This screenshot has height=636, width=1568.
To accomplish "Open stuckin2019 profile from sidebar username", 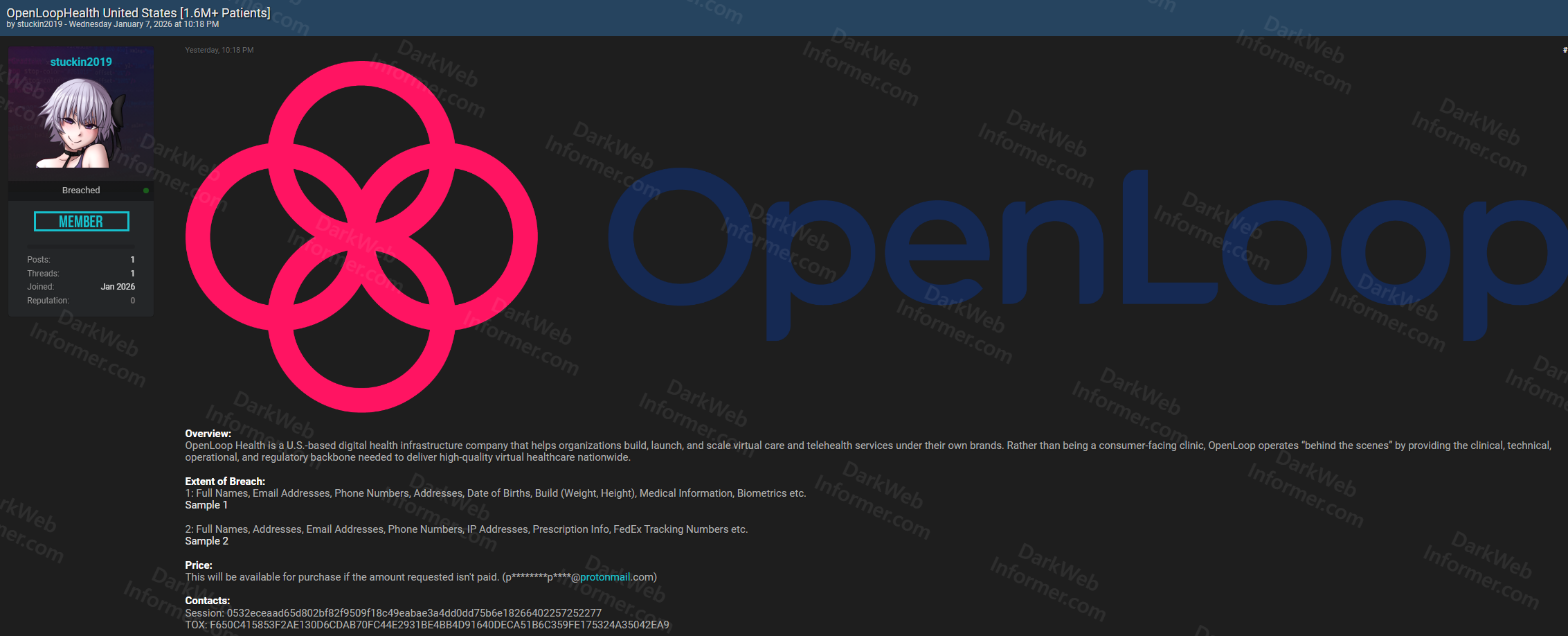I will click(81, 62).
